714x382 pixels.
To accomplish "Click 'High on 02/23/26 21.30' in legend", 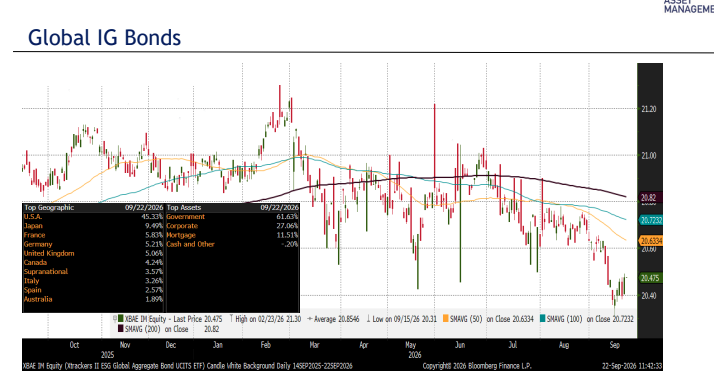I will coord(268,319).
